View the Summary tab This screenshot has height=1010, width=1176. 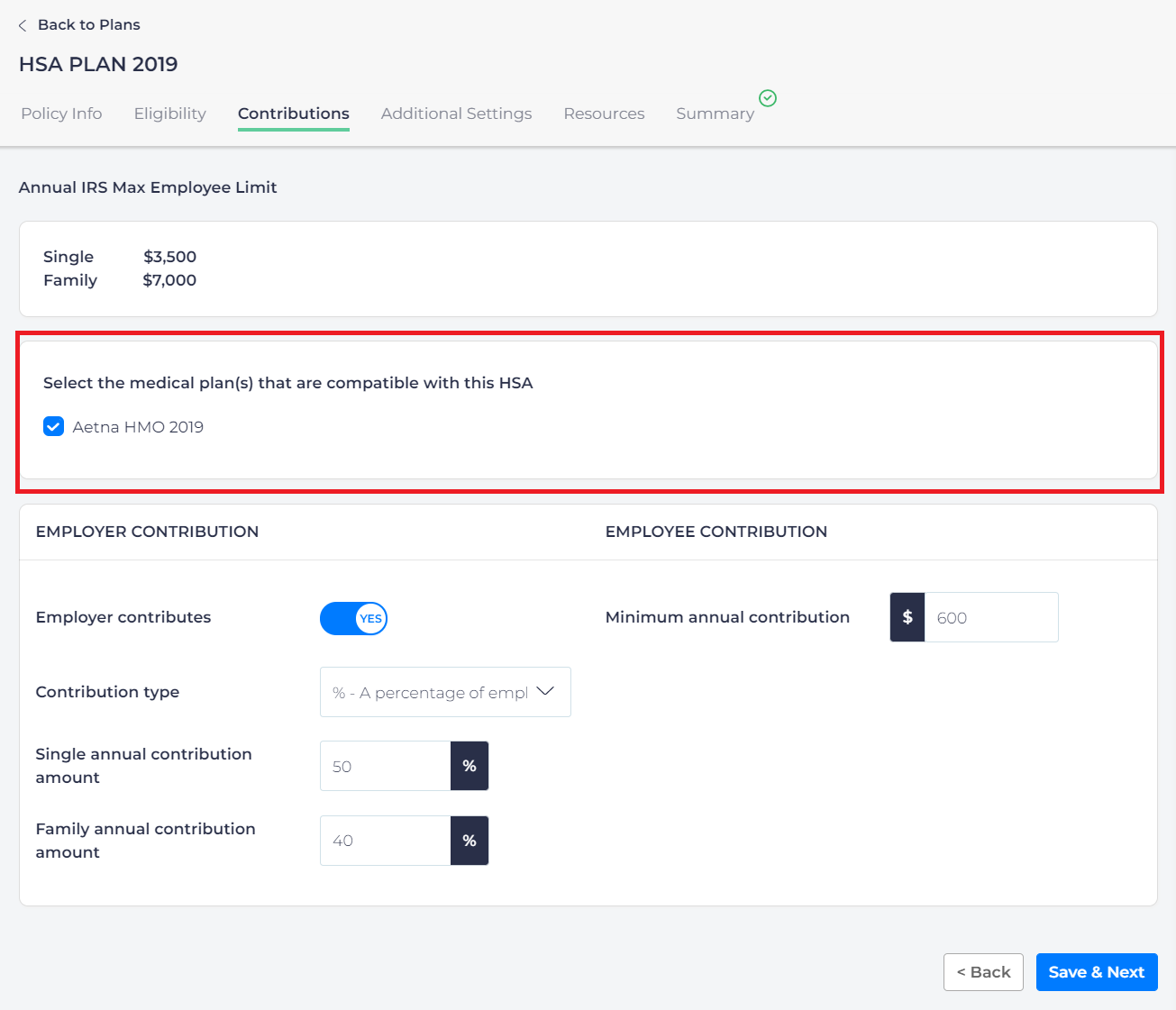(715, 114)
